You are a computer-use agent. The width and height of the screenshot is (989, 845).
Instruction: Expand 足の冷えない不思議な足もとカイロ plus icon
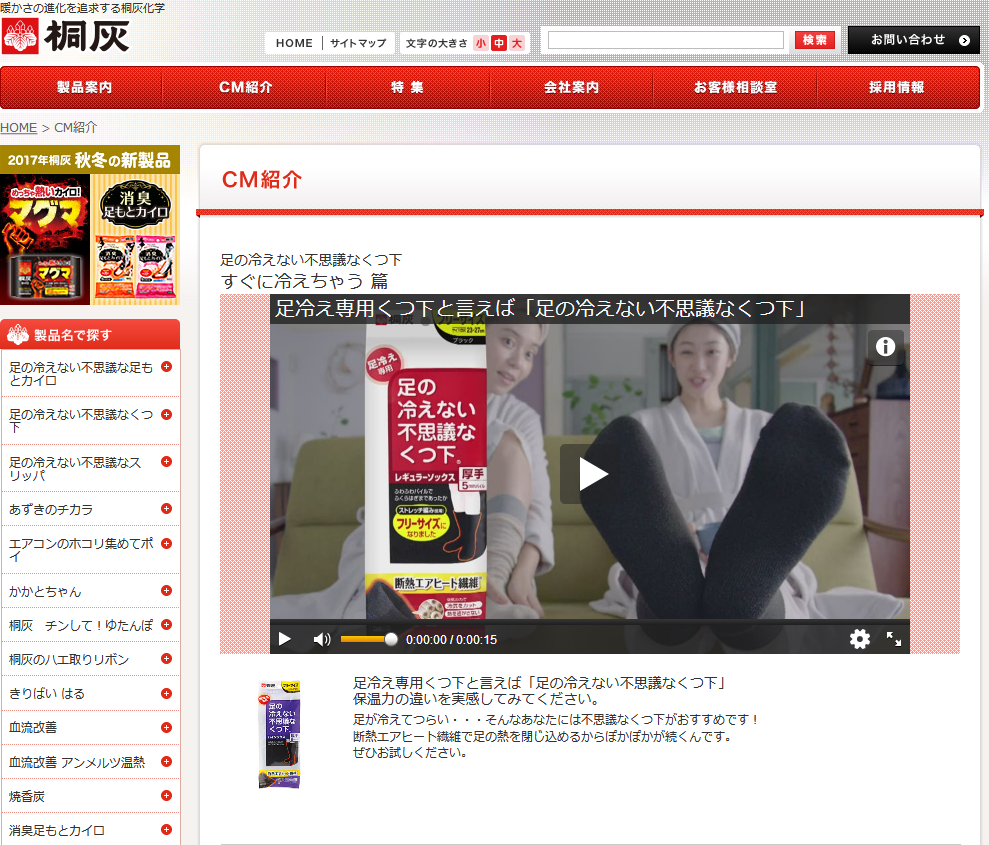coord(167,367)
